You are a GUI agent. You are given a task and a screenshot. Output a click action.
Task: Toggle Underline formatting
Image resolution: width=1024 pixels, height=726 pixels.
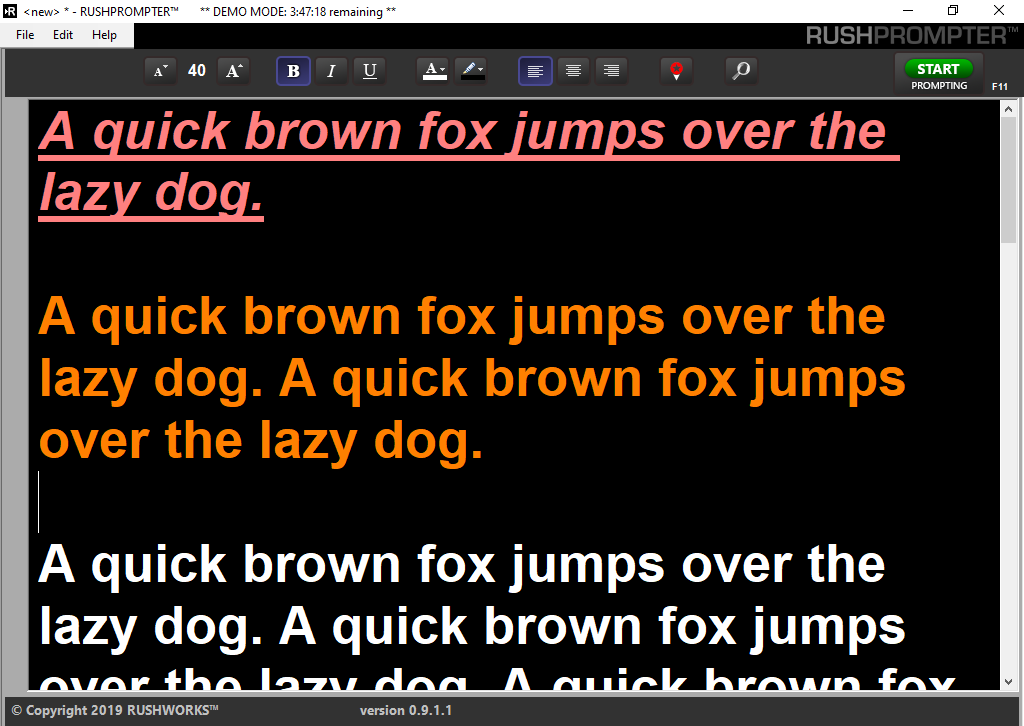pos(370,71)
